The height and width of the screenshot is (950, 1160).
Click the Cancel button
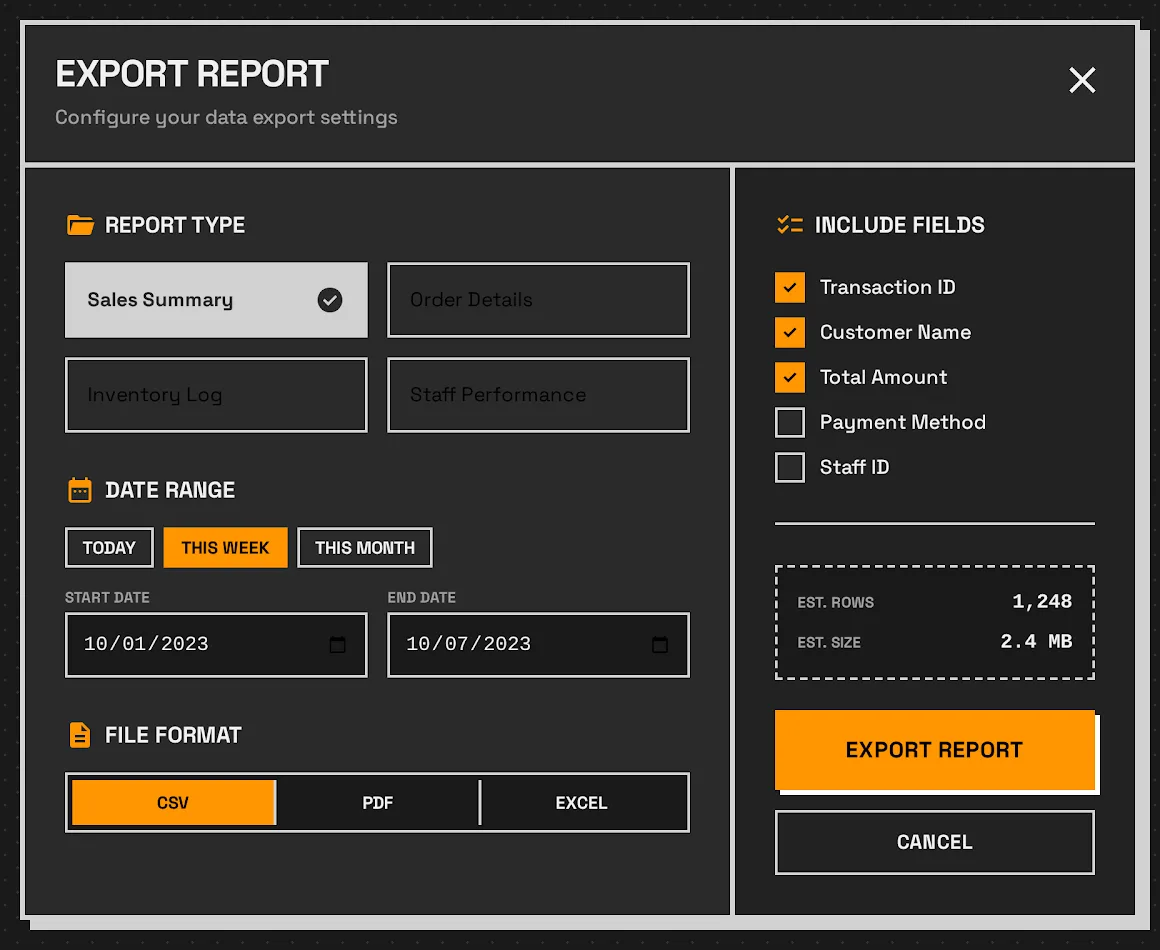click(x=934, y=842)
